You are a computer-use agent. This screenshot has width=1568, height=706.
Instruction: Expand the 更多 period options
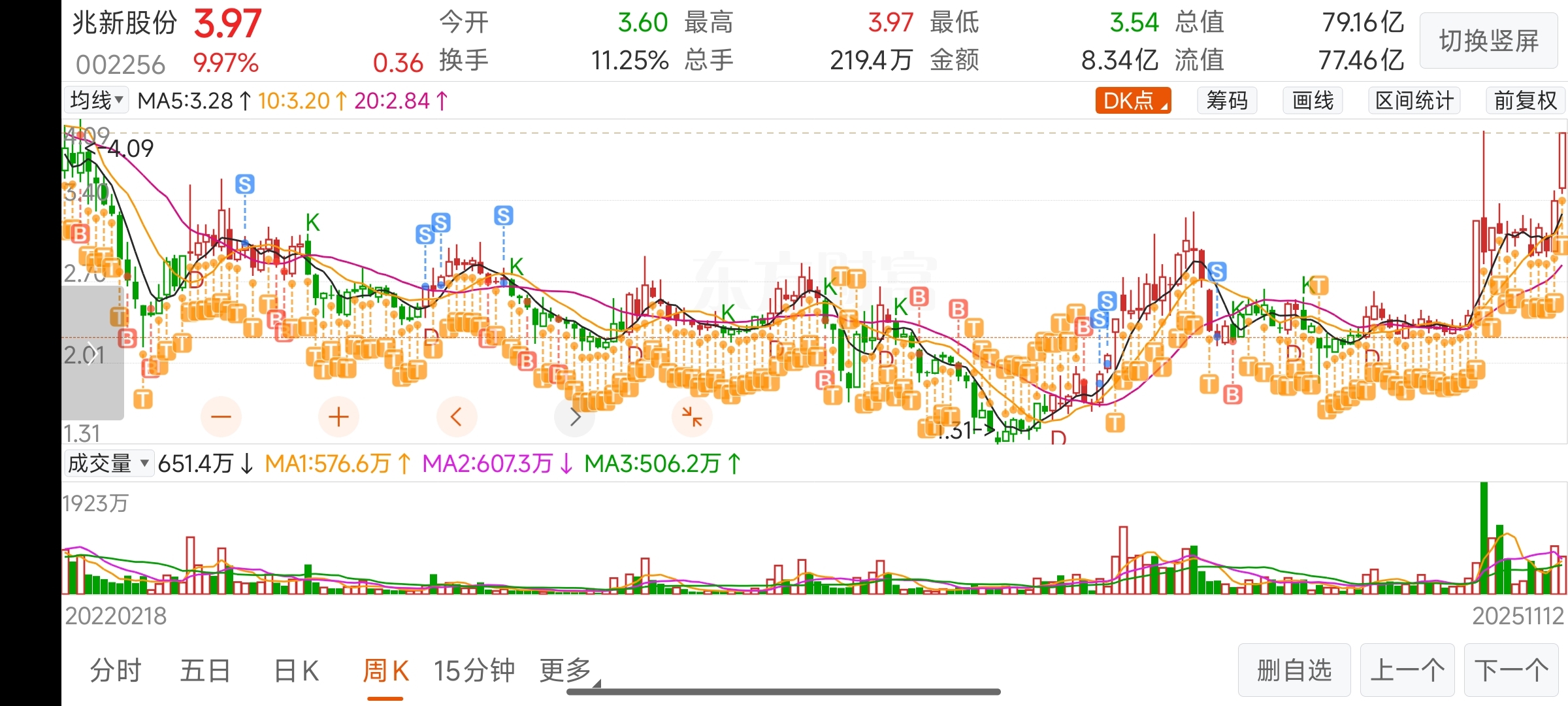(x=567, y=671)
